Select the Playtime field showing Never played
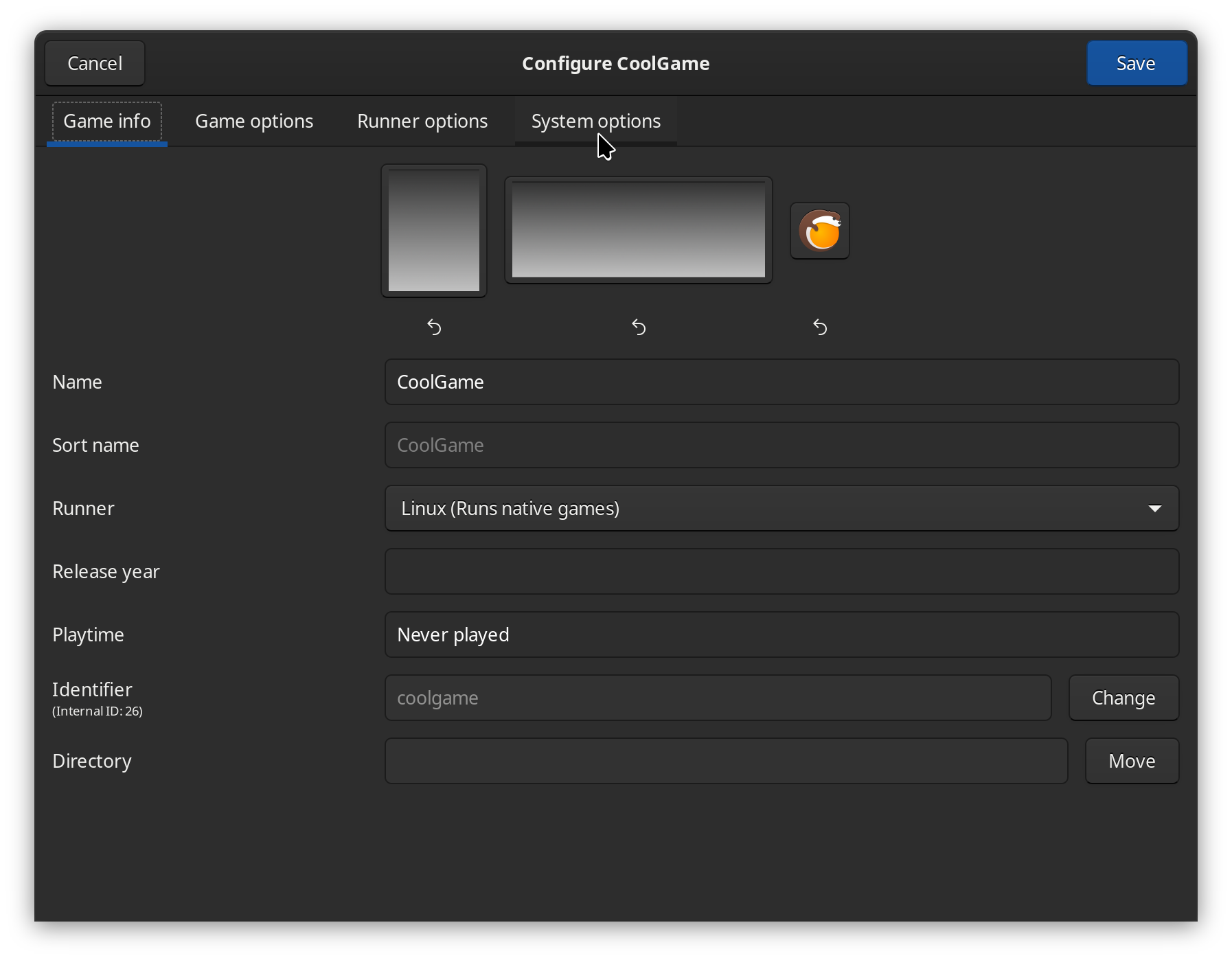The image size is (1232, 960). click(x=782, y=635)
